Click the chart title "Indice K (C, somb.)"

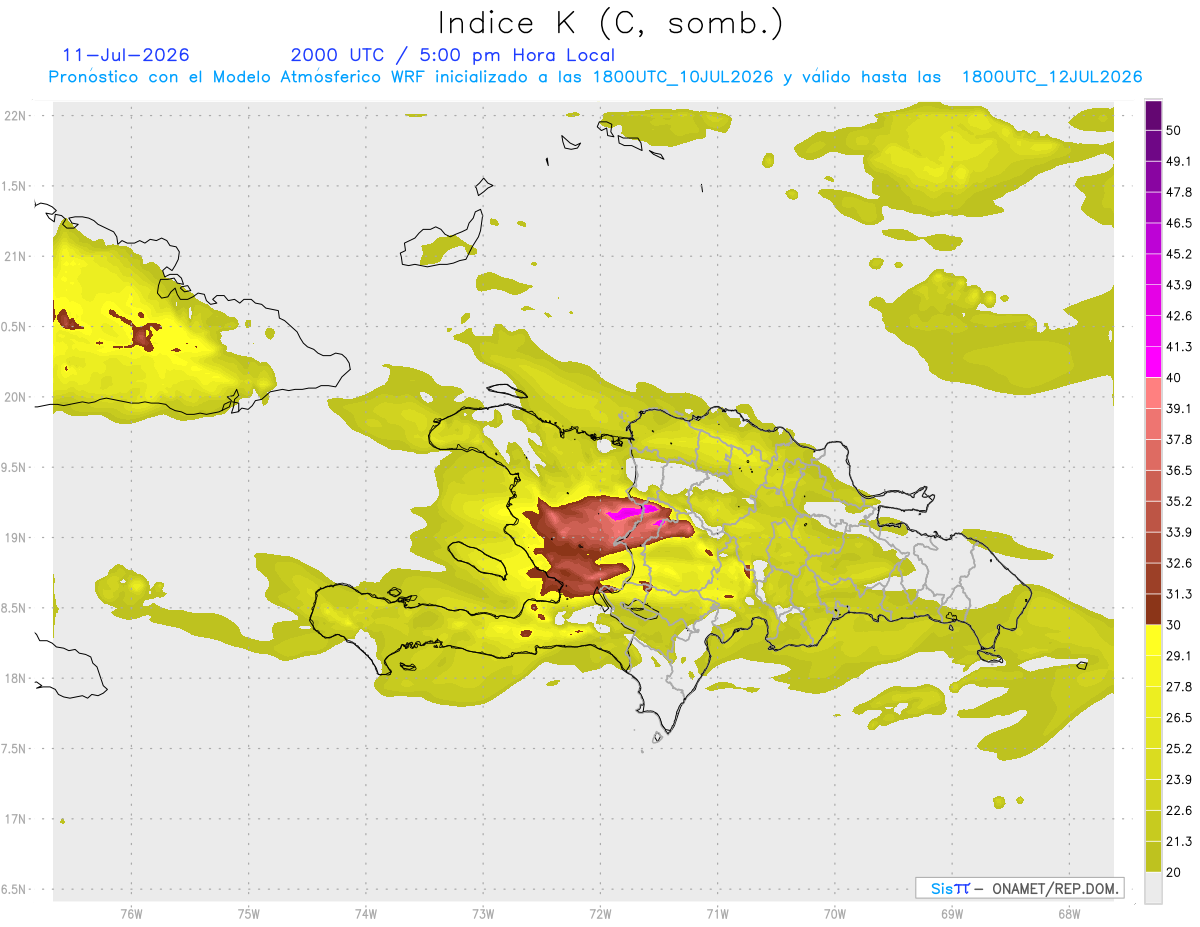(610, 23)
